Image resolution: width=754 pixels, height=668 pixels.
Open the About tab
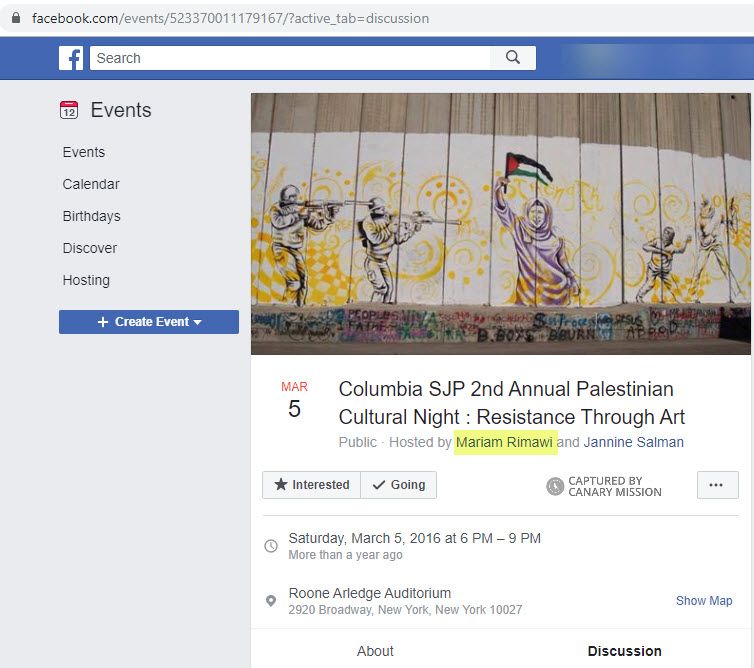pyautogui.click(x=375, y=651)
